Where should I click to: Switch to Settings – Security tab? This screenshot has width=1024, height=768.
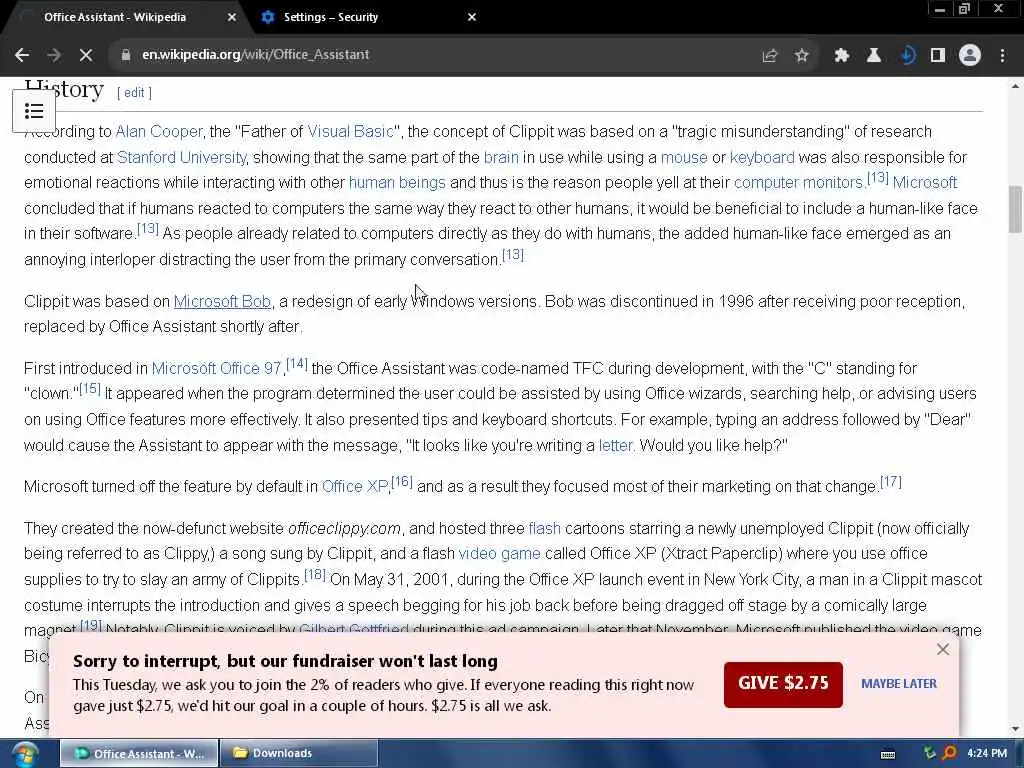point(330,17)
